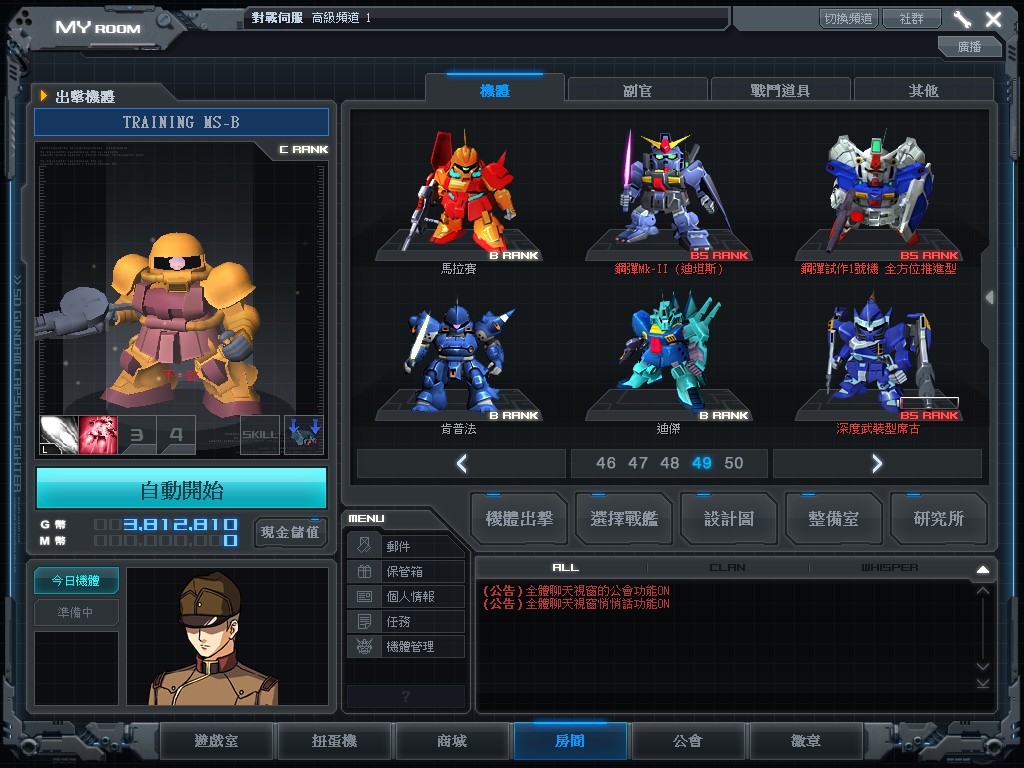The image size is (1024, 768).
Task: Click the TRAINING MS-B unit name bar
Action: coord(182,122)
